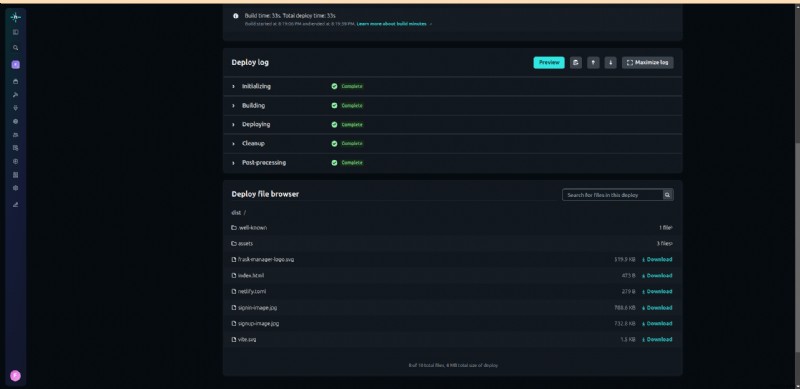
Task: Select the index.html file name
Action: tap(251, 276)
